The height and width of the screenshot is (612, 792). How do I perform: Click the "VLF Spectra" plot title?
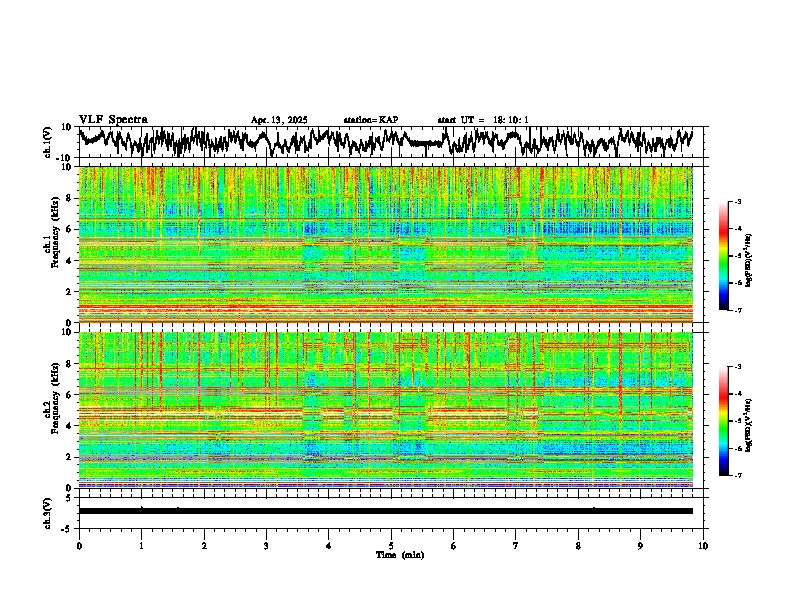click(113, 120)
